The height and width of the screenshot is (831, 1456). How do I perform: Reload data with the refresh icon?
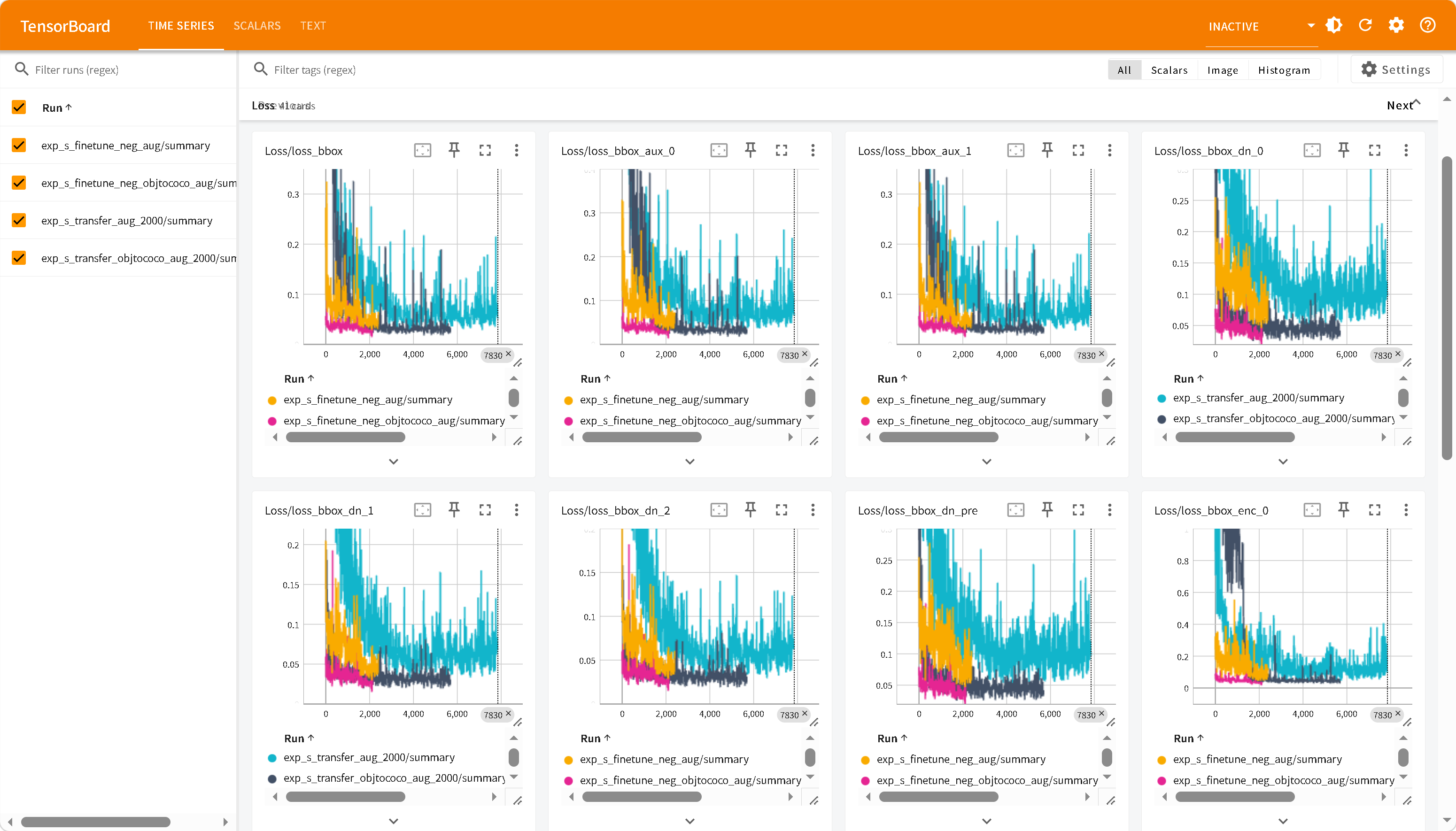tap(1365, 26)
